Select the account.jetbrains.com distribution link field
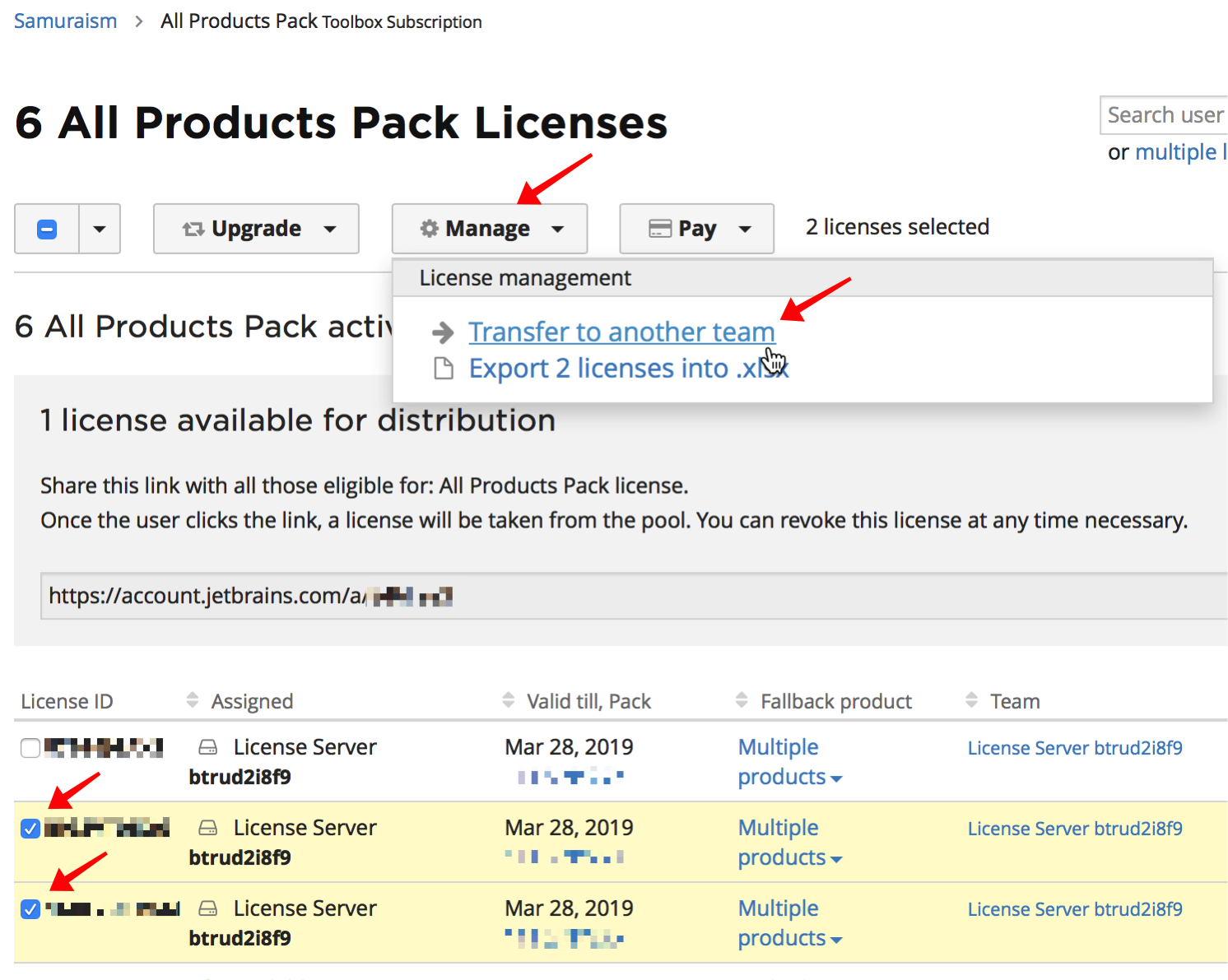The width and height of the screenshot is (1228, 980). [634, 596]
